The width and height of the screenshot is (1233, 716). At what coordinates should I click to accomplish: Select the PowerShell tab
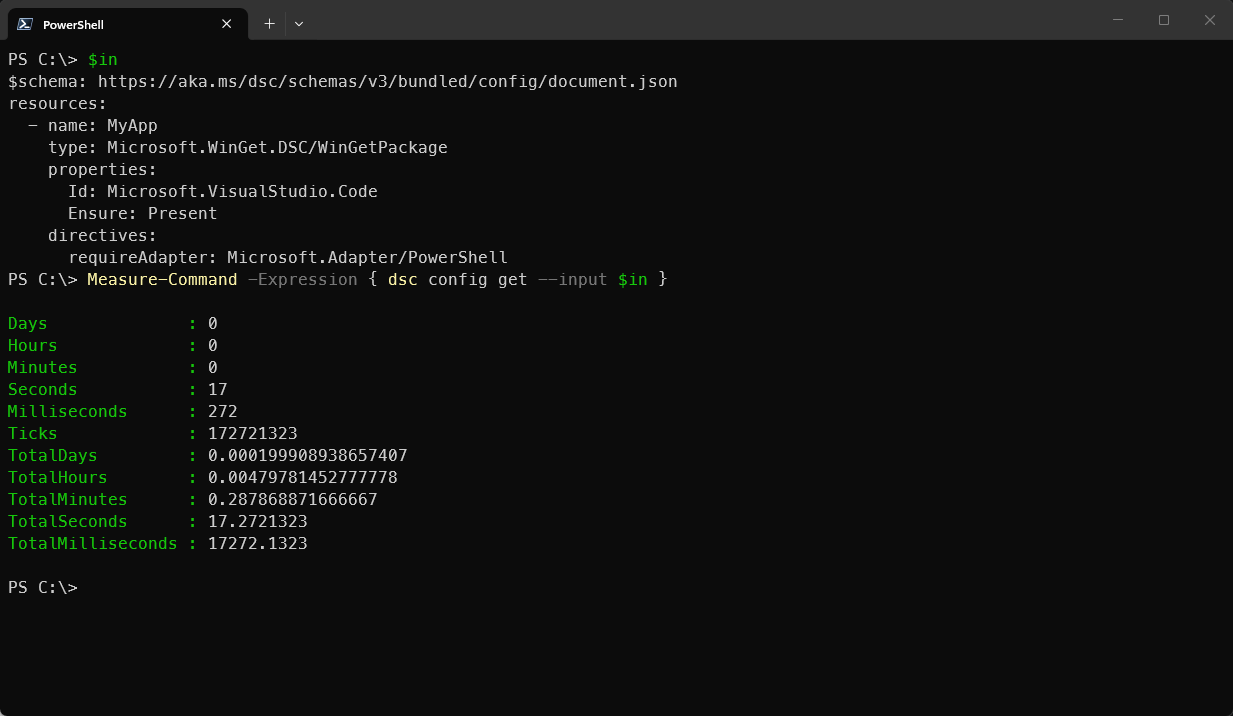click(x=126, y=24)
